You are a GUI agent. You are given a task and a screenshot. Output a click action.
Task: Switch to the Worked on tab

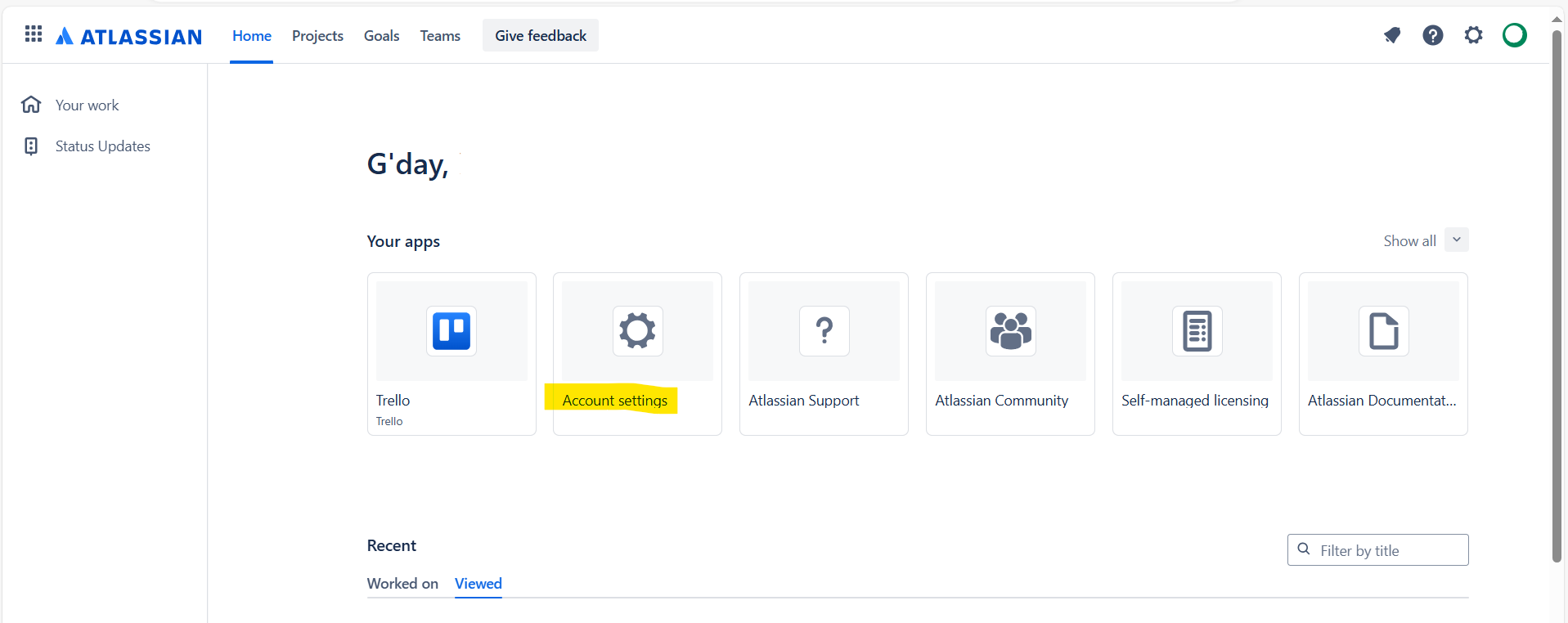[x=402, y=584]
